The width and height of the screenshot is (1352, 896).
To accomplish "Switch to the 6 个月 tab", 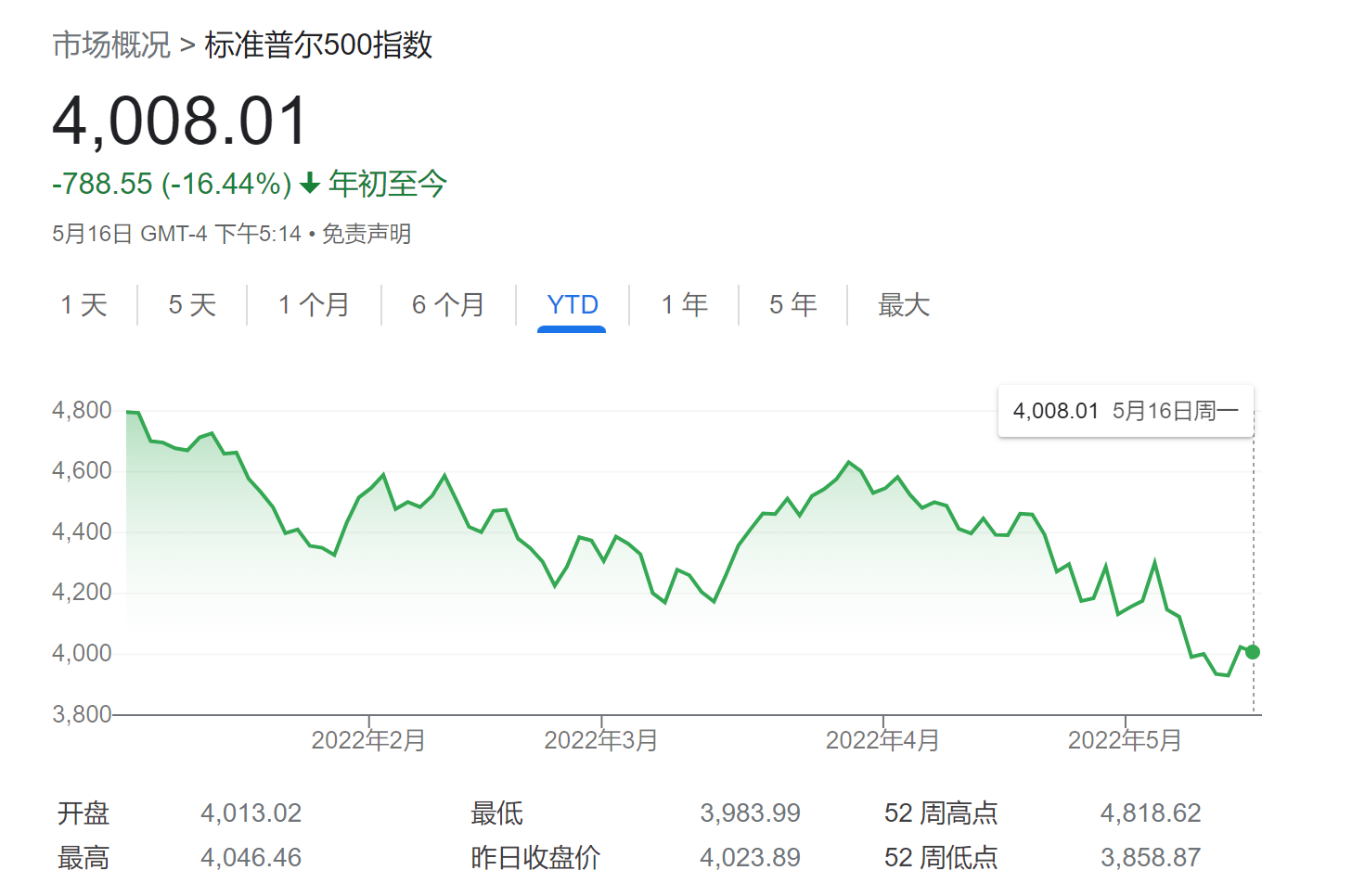I will [448, 304].
